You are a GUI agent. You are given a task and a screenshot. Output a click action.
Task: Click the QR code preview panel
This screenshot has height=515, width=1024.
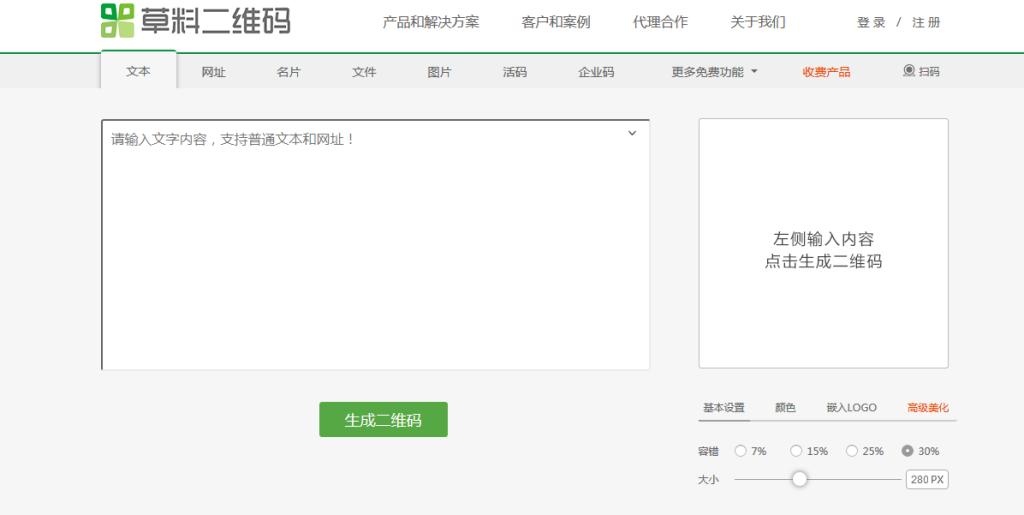824,243
